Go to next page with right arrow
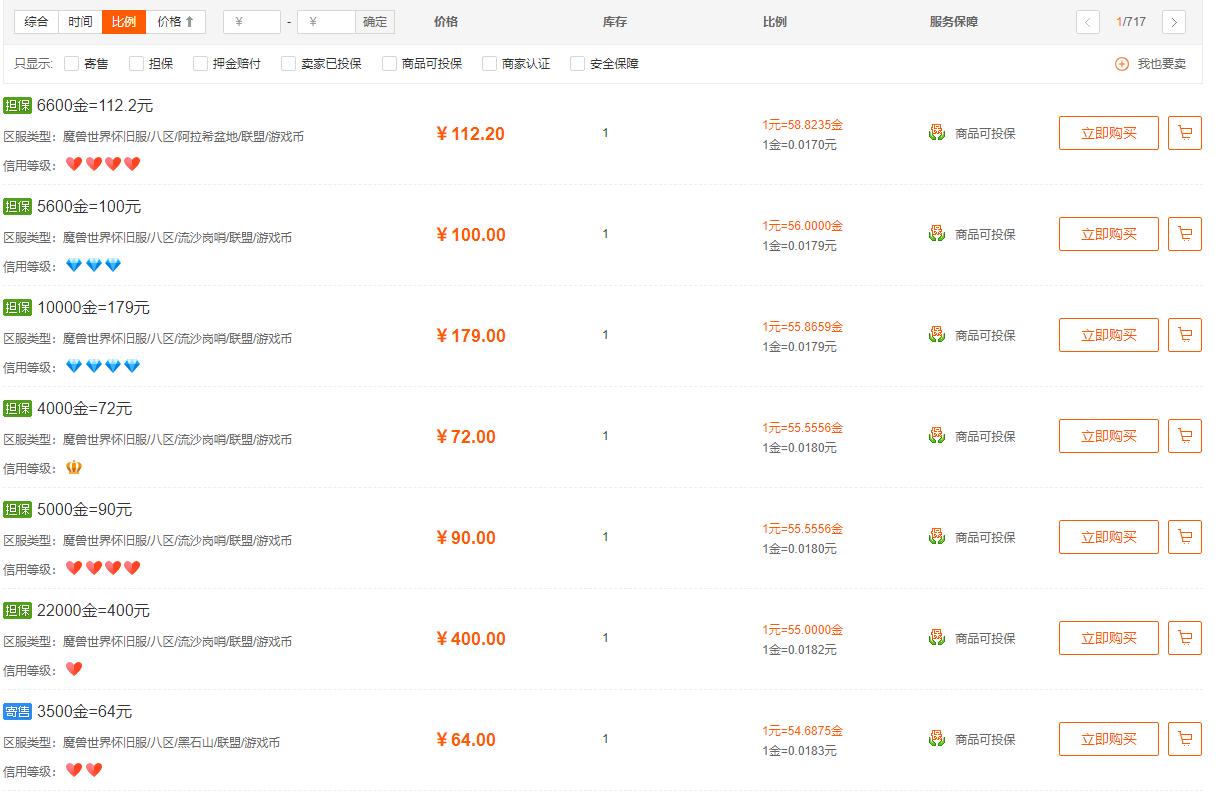This screenshot has height=798, width=1219. click(x=1174, y=22)
